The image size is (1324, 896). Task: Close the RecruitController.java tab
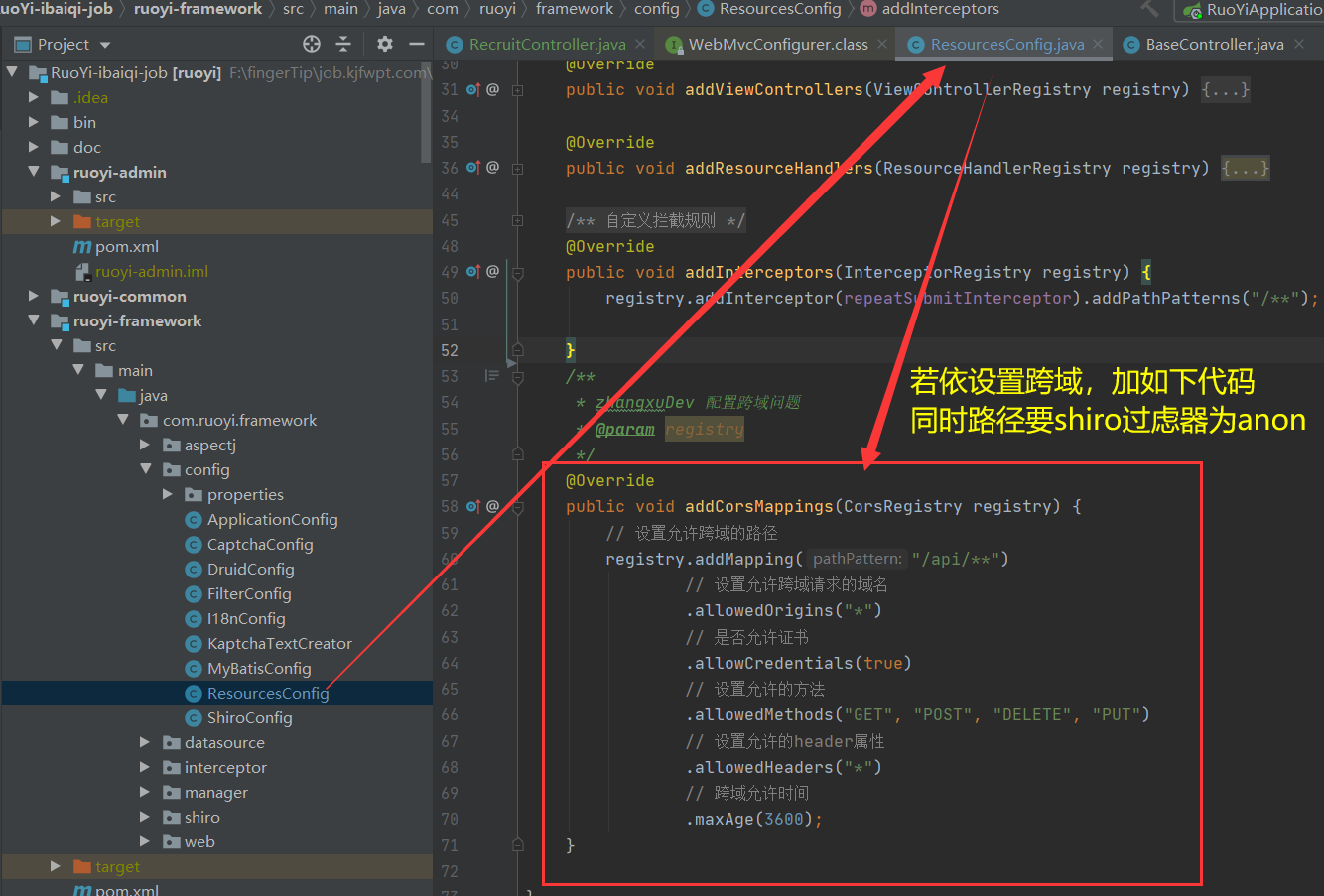click(x=640, y=44)
